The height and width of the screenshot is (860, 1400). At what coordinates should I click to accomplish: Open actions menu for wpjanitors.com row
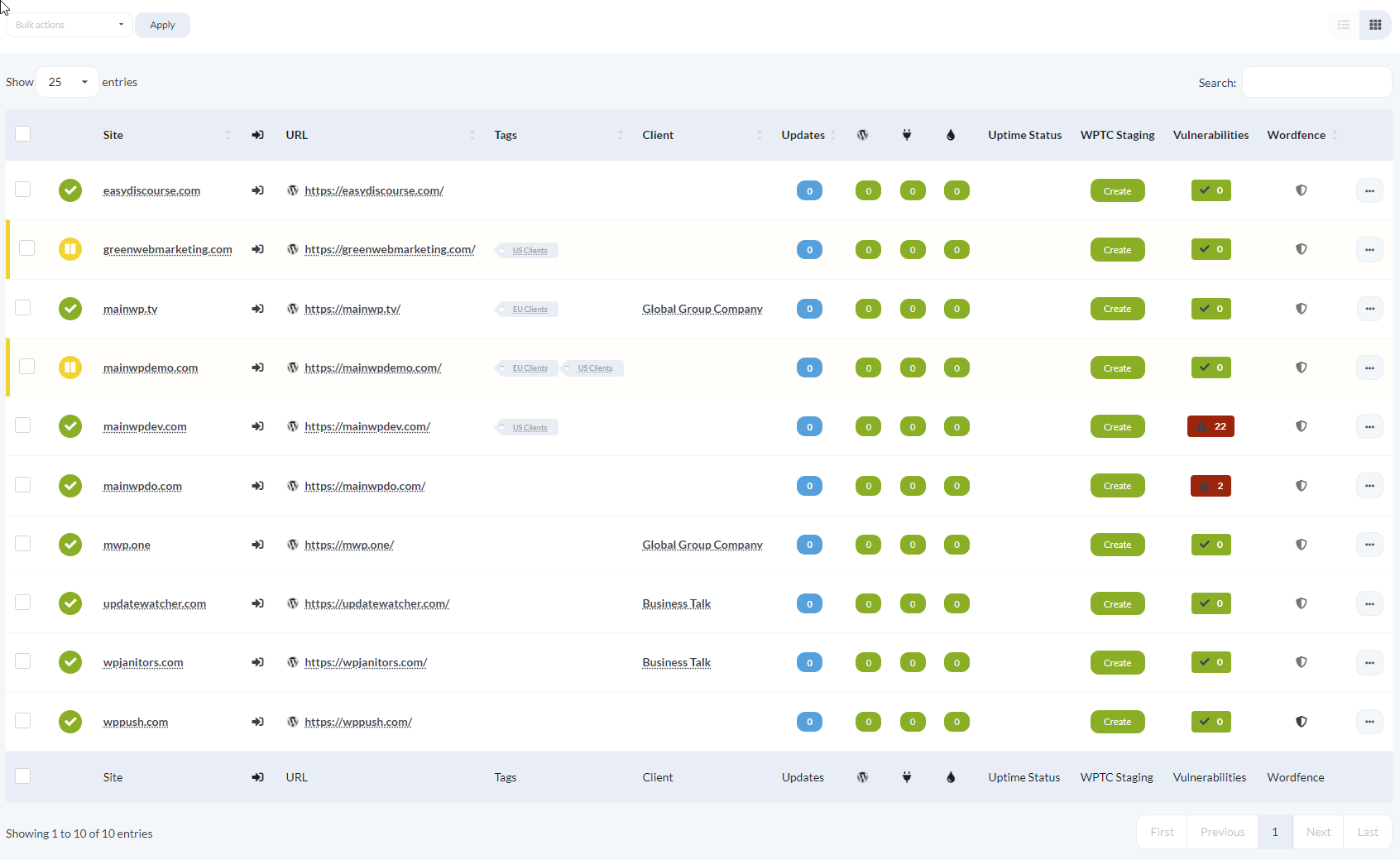pyautogui.click(x=1369, y=662)
